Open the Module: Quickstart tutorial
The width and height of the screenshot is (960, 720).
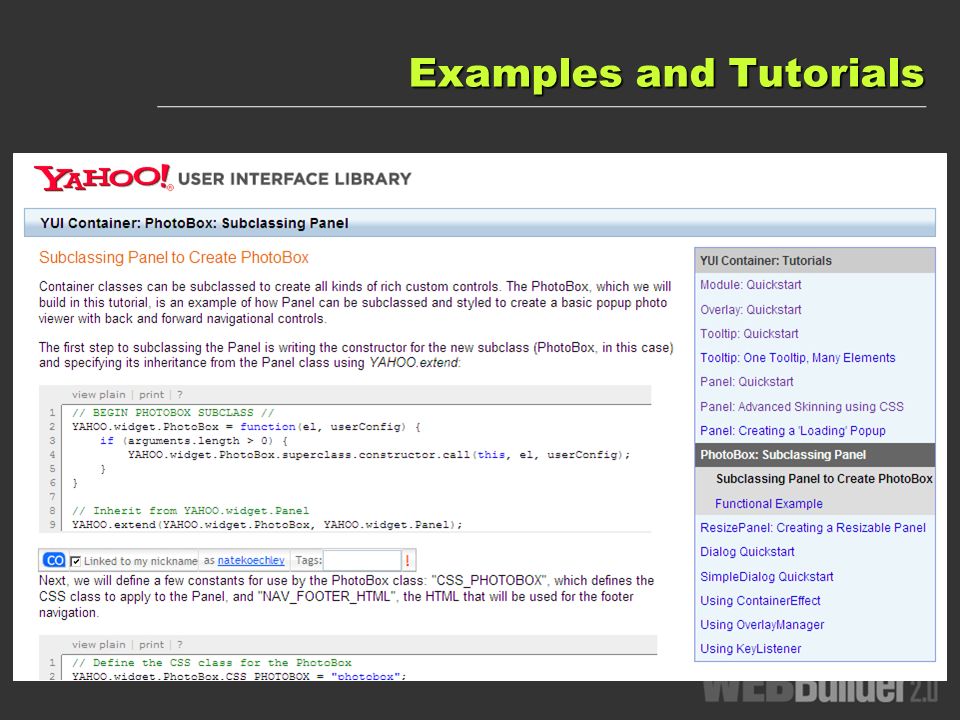coord(751,285)
